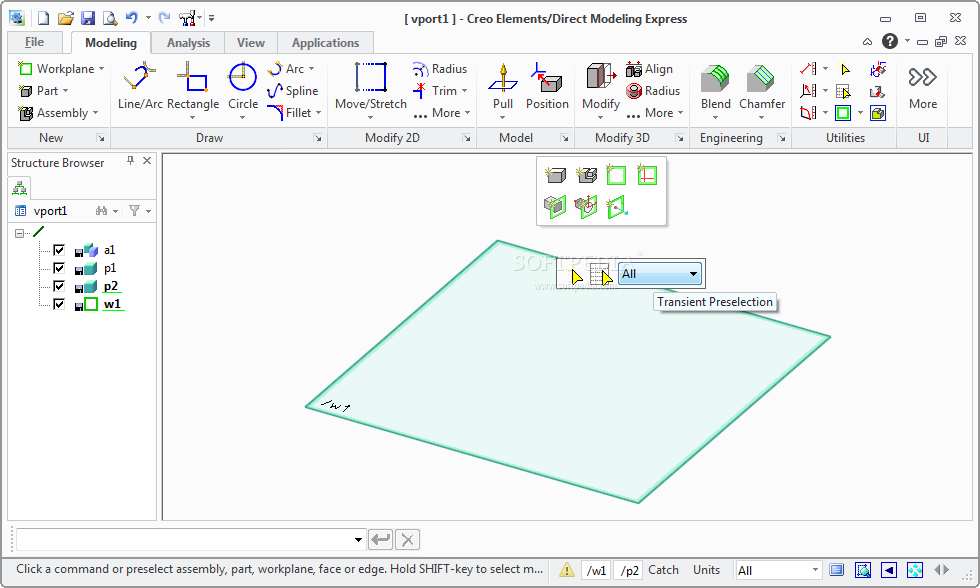980x588 pixels.
Task: Select the Spline draw tool
Action: pyautogui.click(x=292, y=91)
